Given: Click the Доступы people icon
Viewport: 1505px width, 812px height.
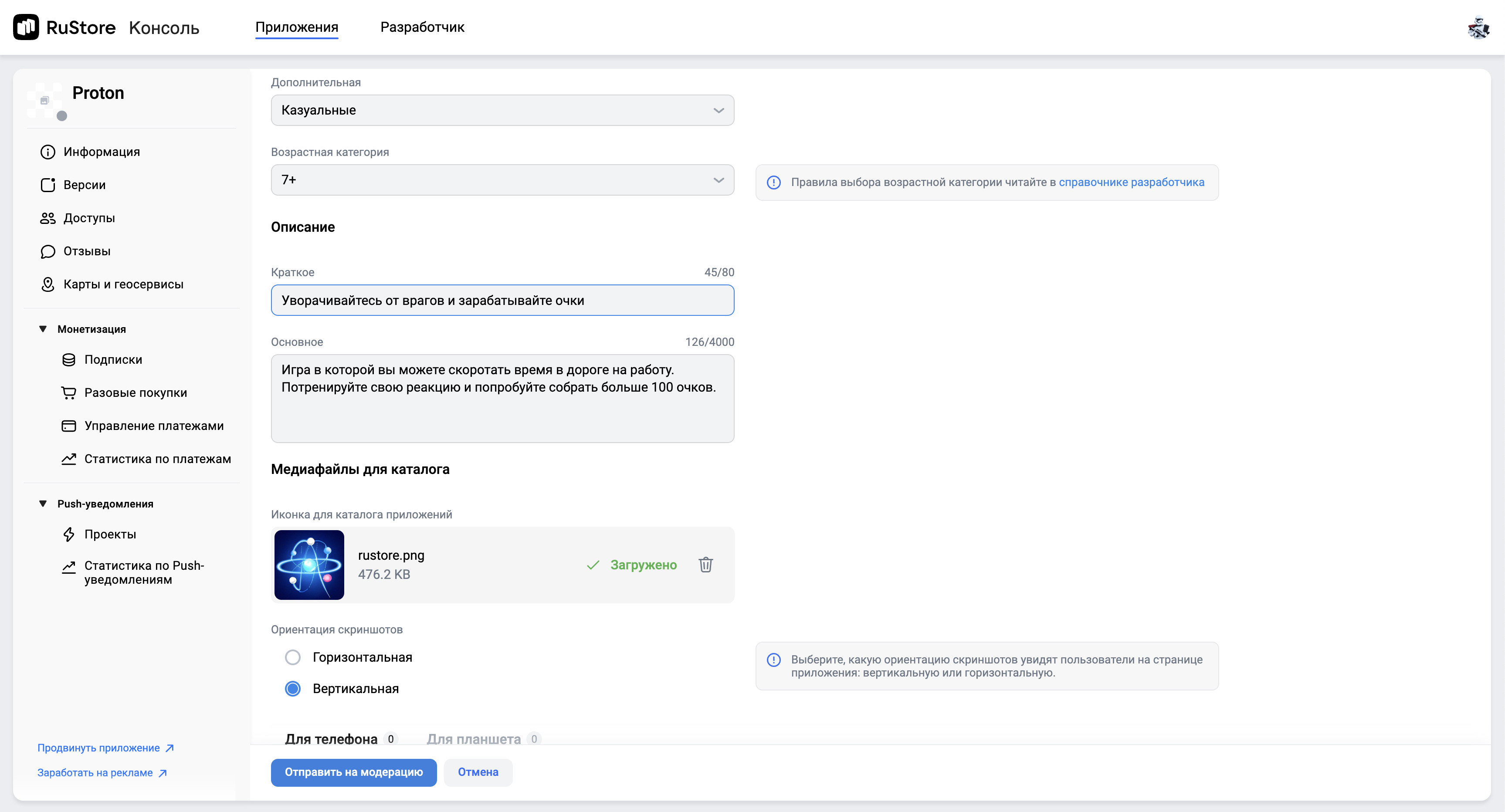Looking at the screenshot, I should click(x=48, y=219).
